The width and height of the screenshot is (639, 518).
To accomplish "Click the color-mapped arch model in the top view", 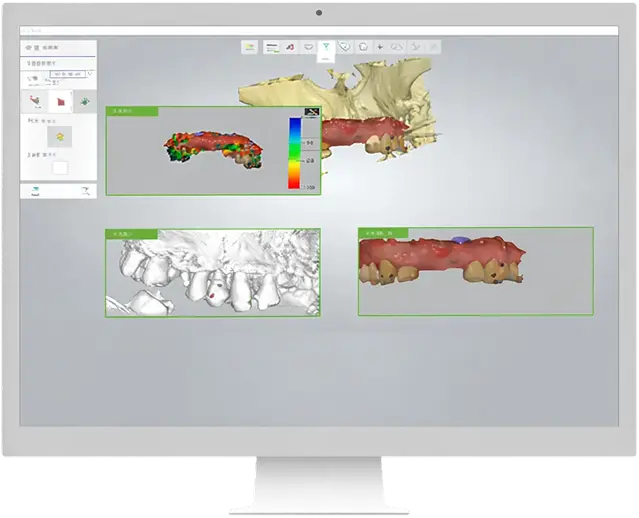I will pos(214,150).
